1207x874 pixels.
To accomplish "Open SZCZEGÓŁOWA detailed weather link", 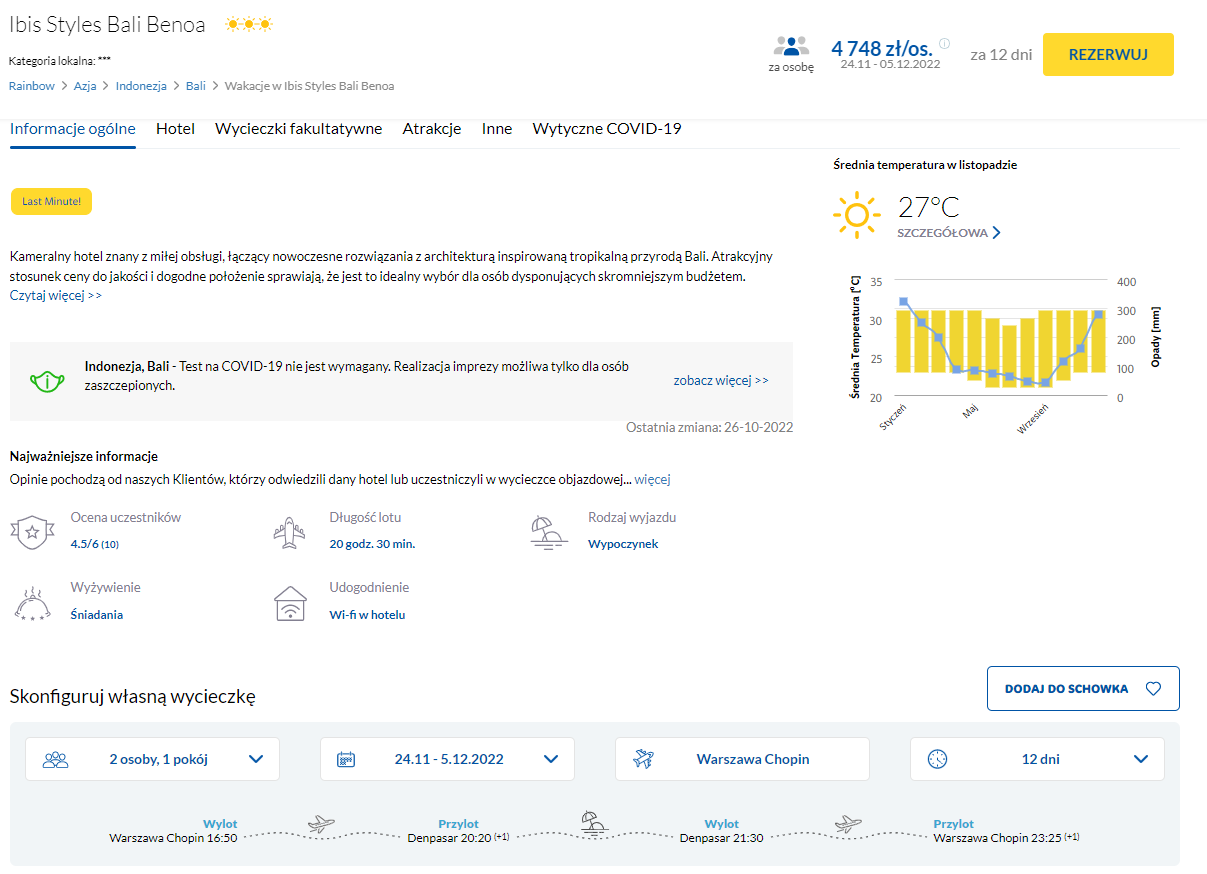I will pos(949,233).
